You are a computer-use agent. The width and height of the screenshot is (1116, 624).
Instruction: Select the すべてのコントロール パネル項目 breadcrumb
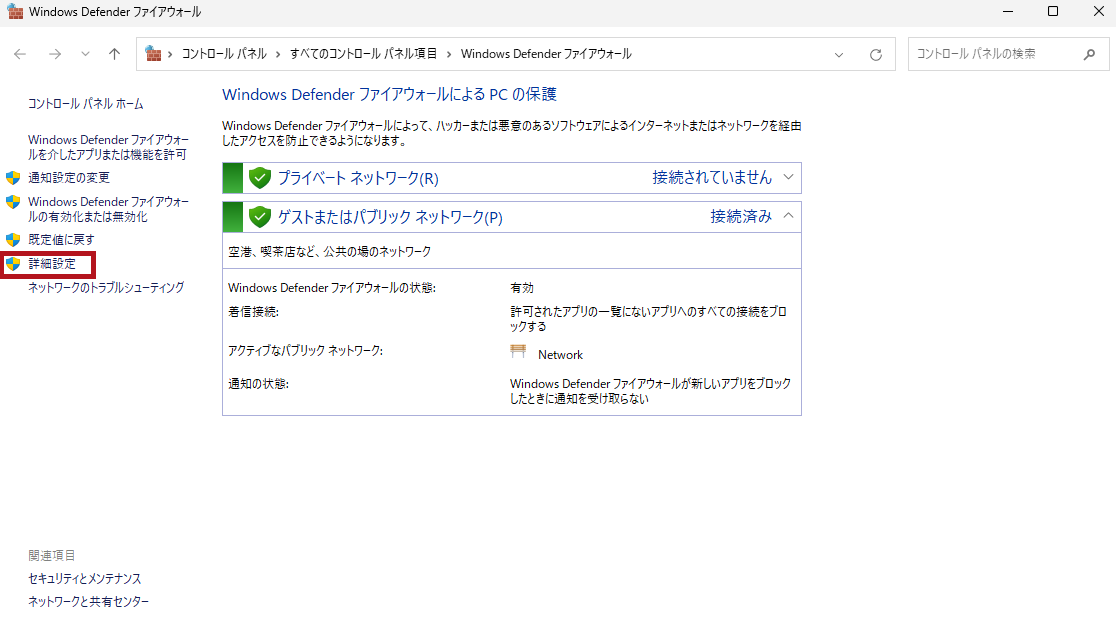coord(364,54)
